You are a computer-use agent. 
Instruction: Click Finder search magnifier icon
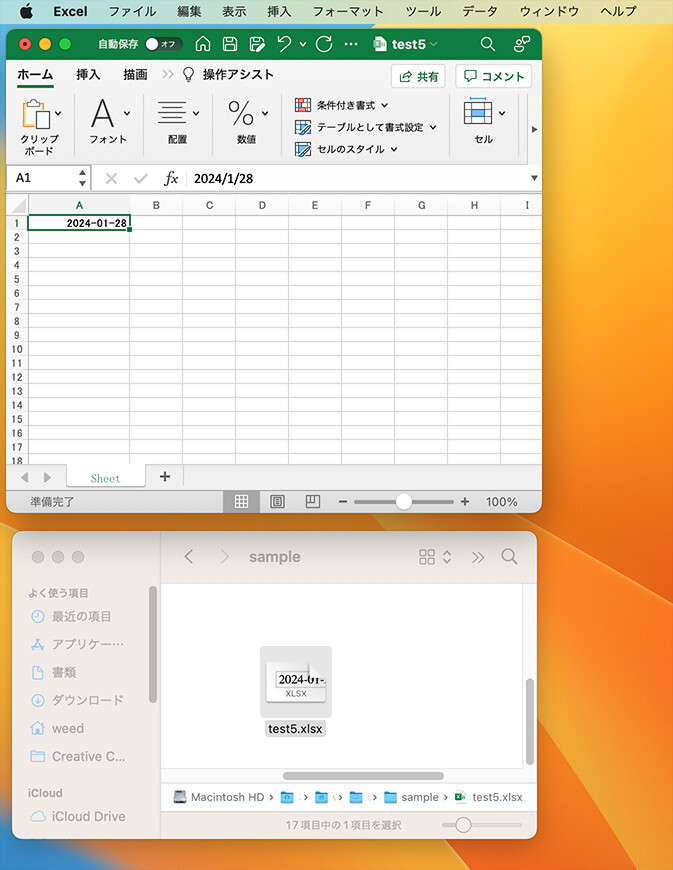coord(509,557)
